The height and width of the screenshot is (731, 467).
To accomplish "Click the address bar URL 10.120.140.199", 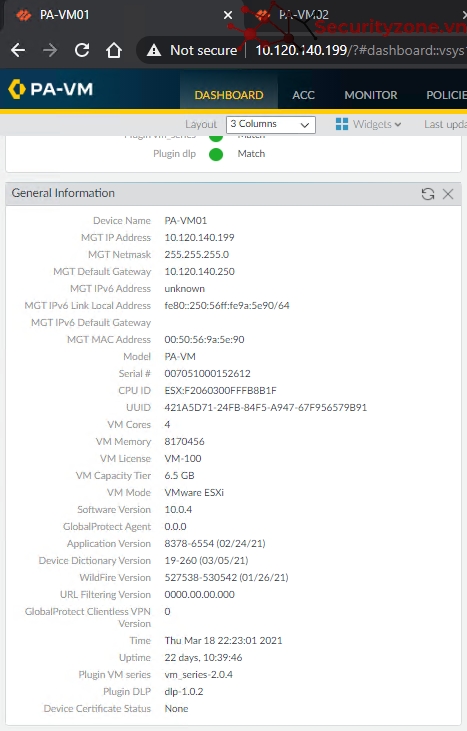I will (x=301, y=50).
